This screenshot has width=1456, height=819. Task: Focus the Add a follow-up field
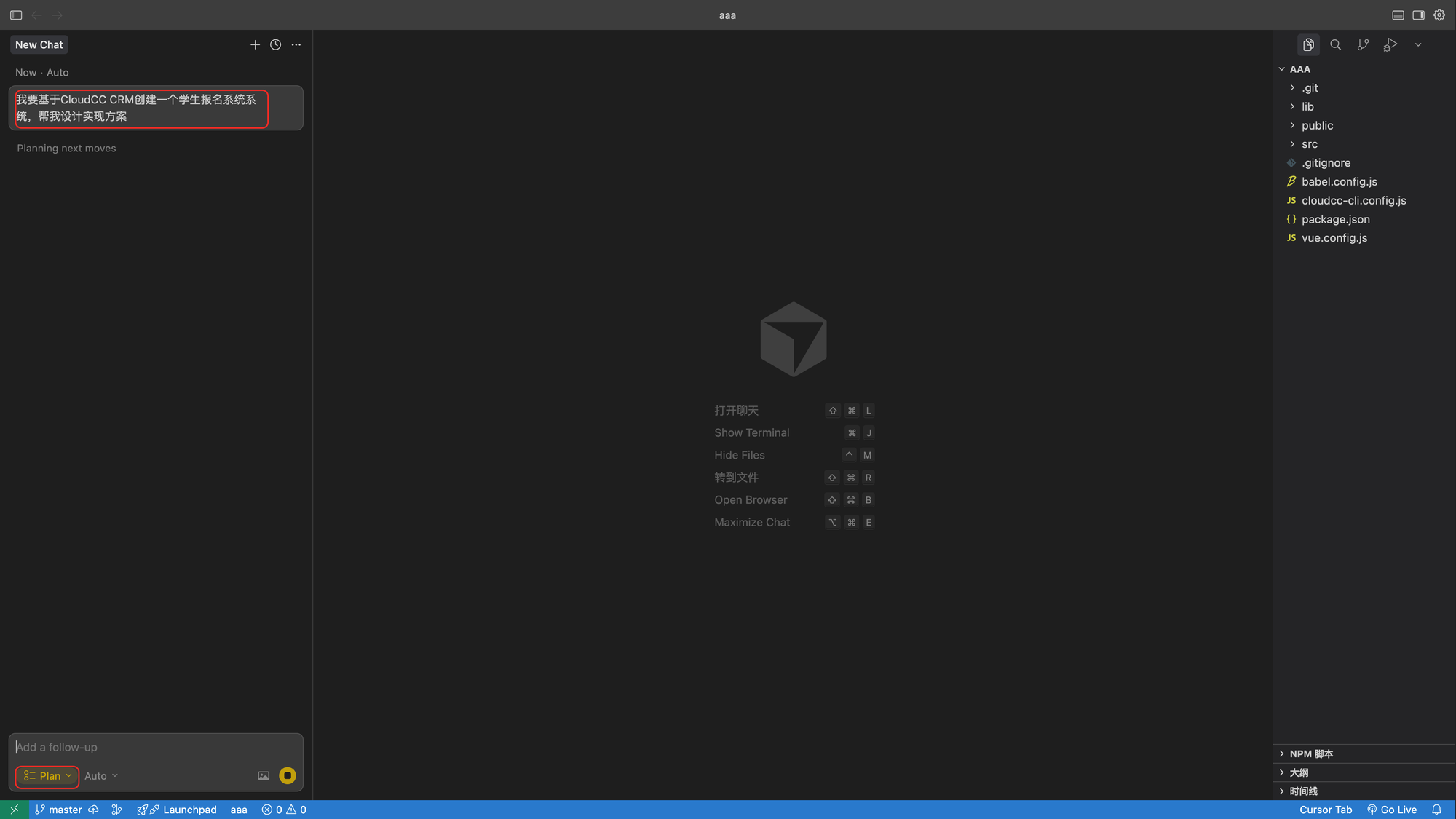point(146,747)
